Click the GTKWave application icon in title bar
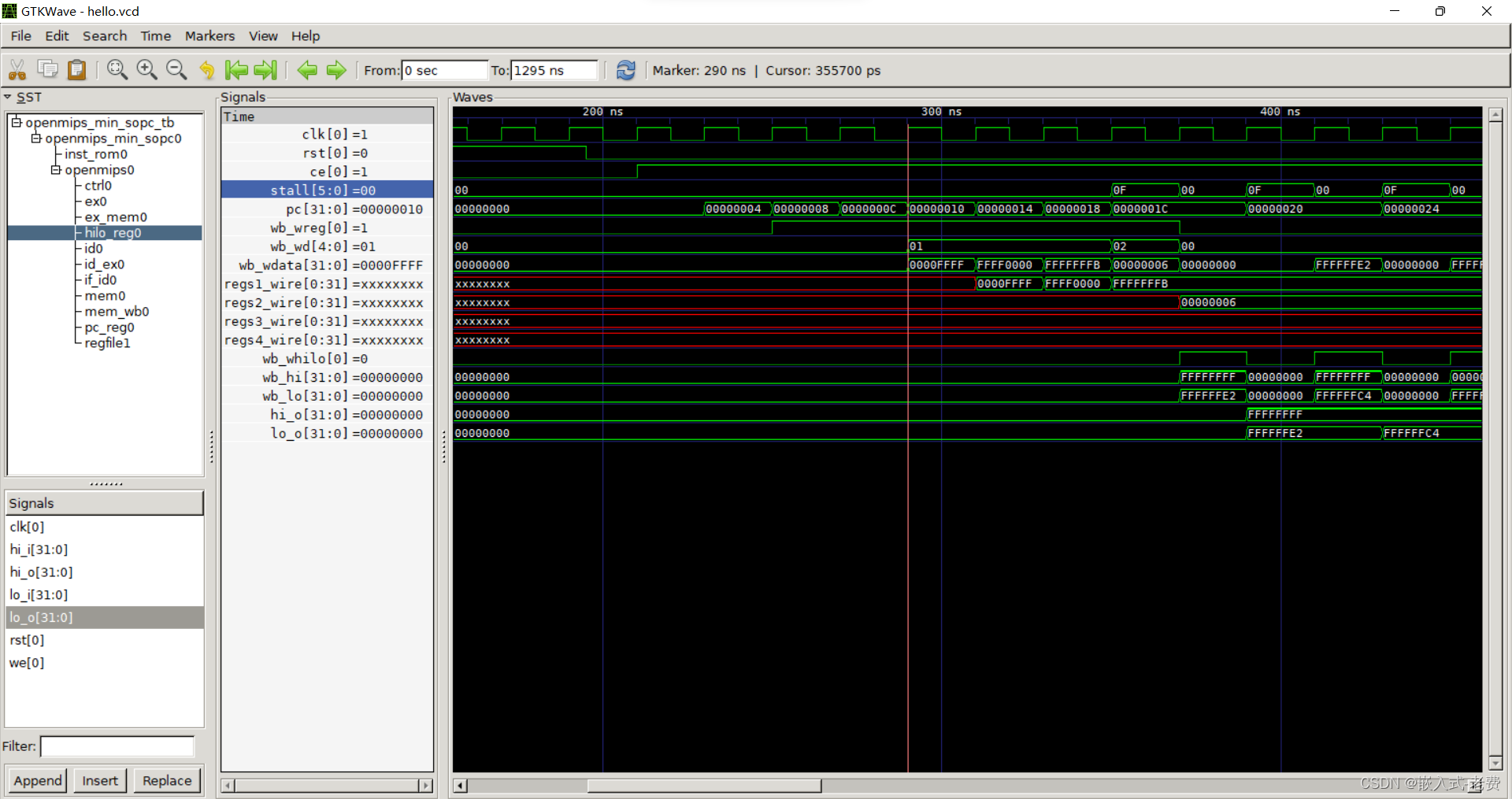The height and width of the screenshot is (799, 1512). click(x=9, y=11)
